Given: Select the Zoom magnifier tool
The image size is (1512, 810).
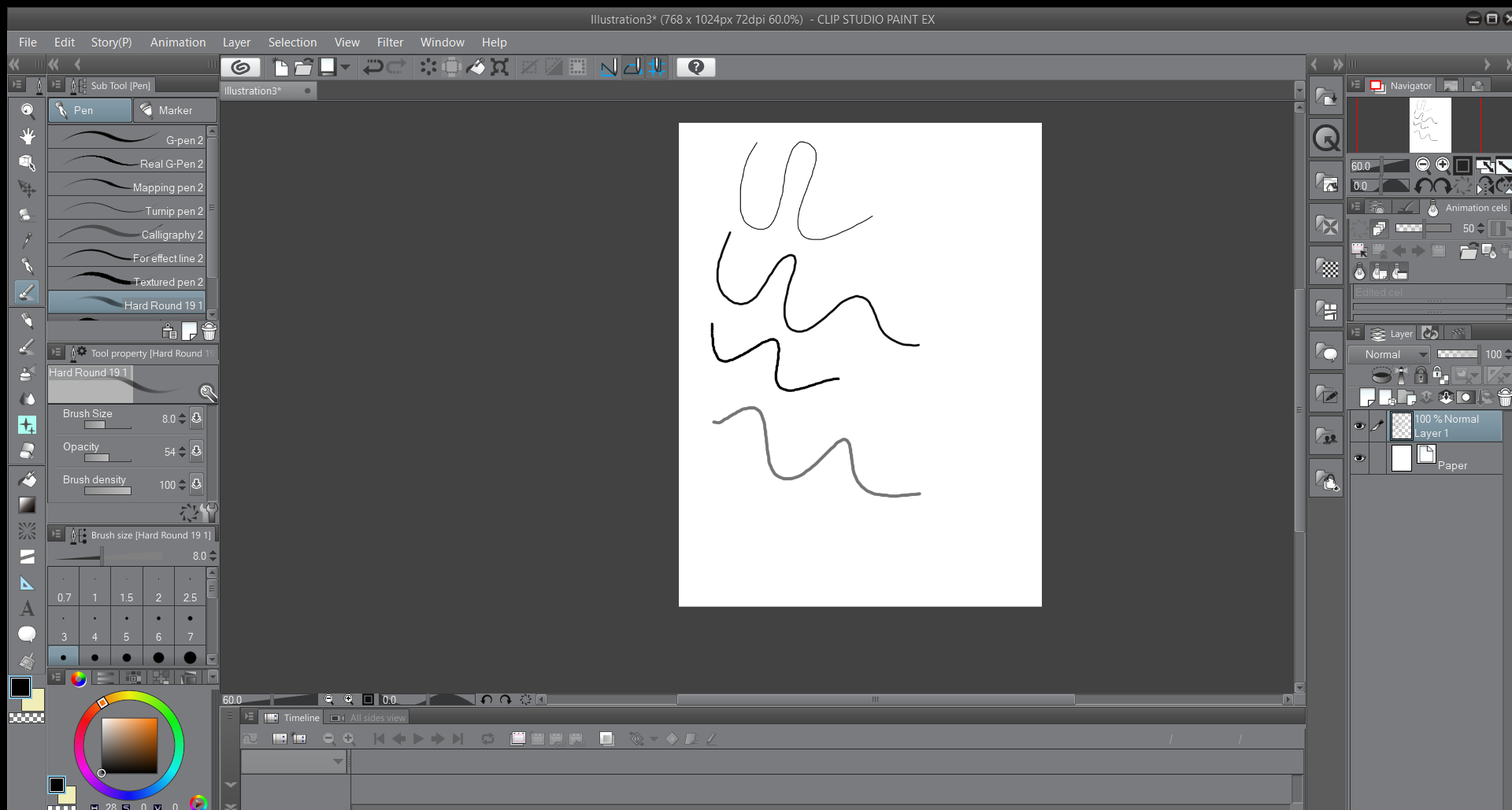Looking at the screenshot, I should tap(28, 110).
